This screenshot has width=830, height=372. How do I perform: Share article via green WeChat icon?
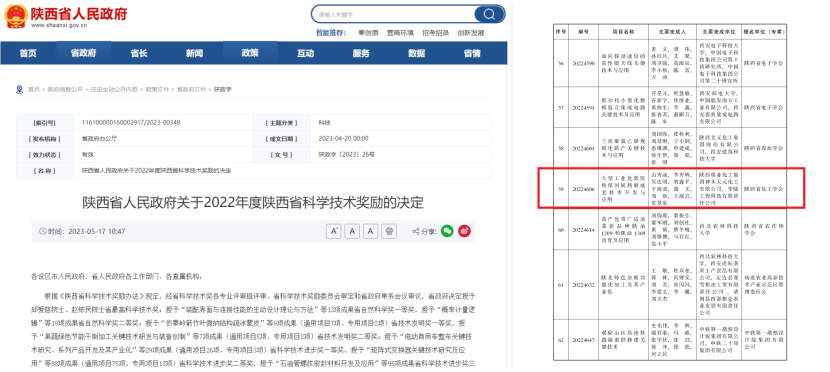tap(447, 231)
